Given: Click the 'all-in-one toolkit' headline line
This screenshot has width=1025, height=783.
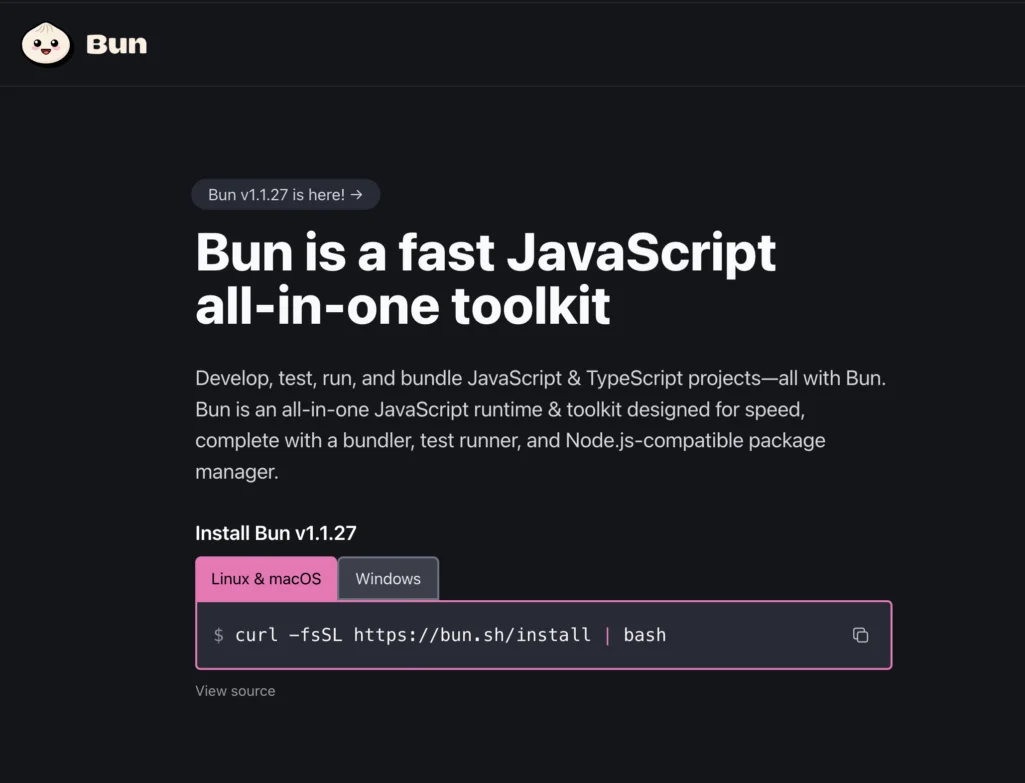Looking at the screenshot, I should [403, 306].
